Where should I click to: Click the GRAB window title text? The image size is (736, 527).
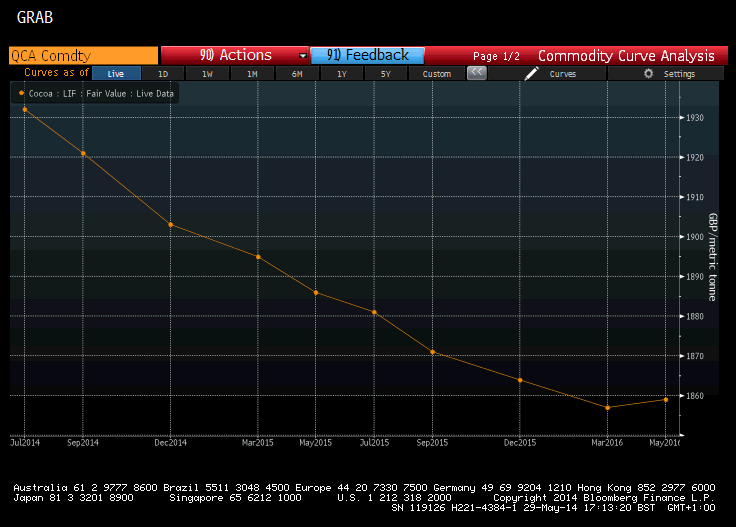point(35,17)
